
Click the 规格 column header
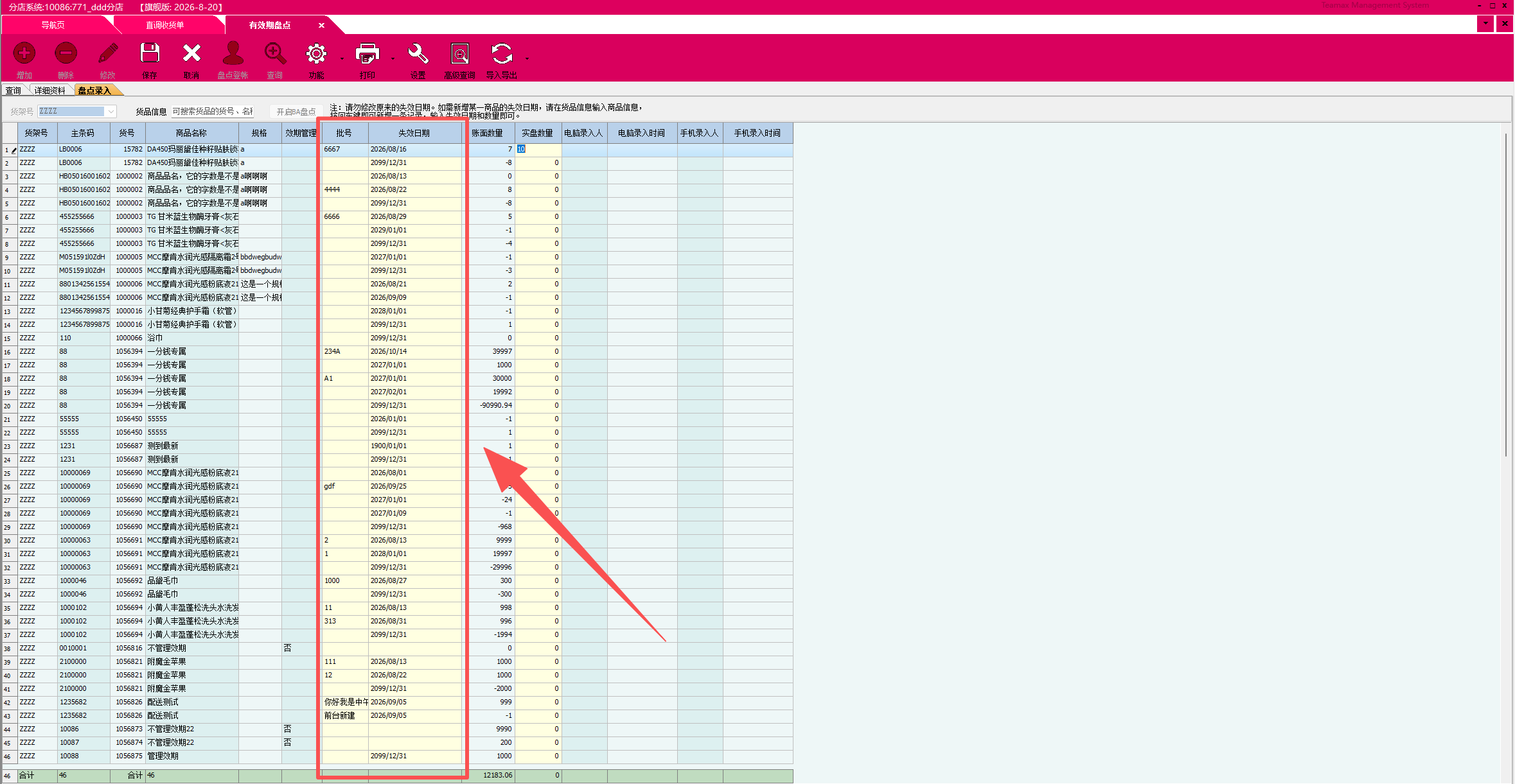(260, 133)
